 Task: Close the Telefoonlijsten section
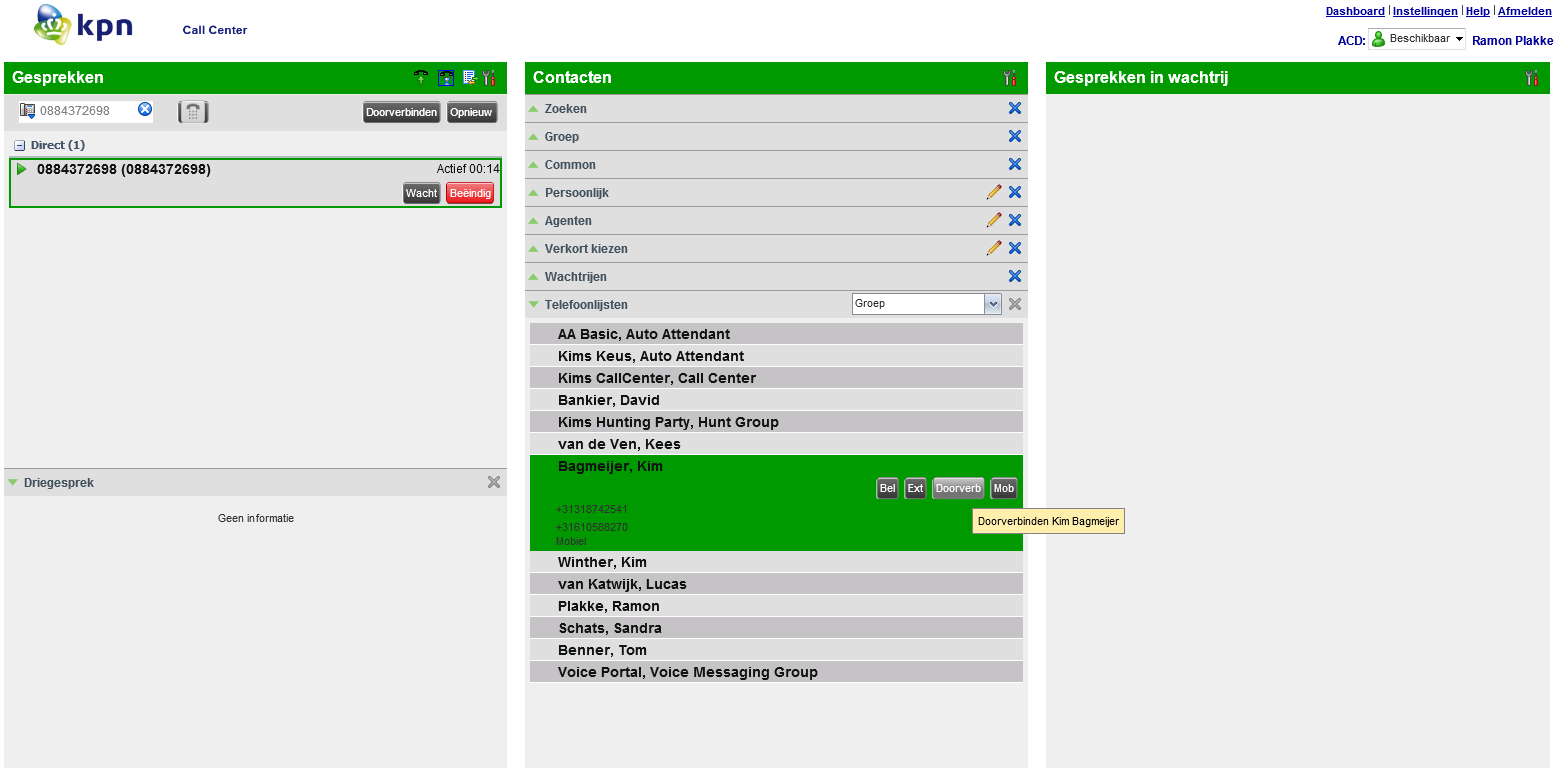tap(1015, 304)
